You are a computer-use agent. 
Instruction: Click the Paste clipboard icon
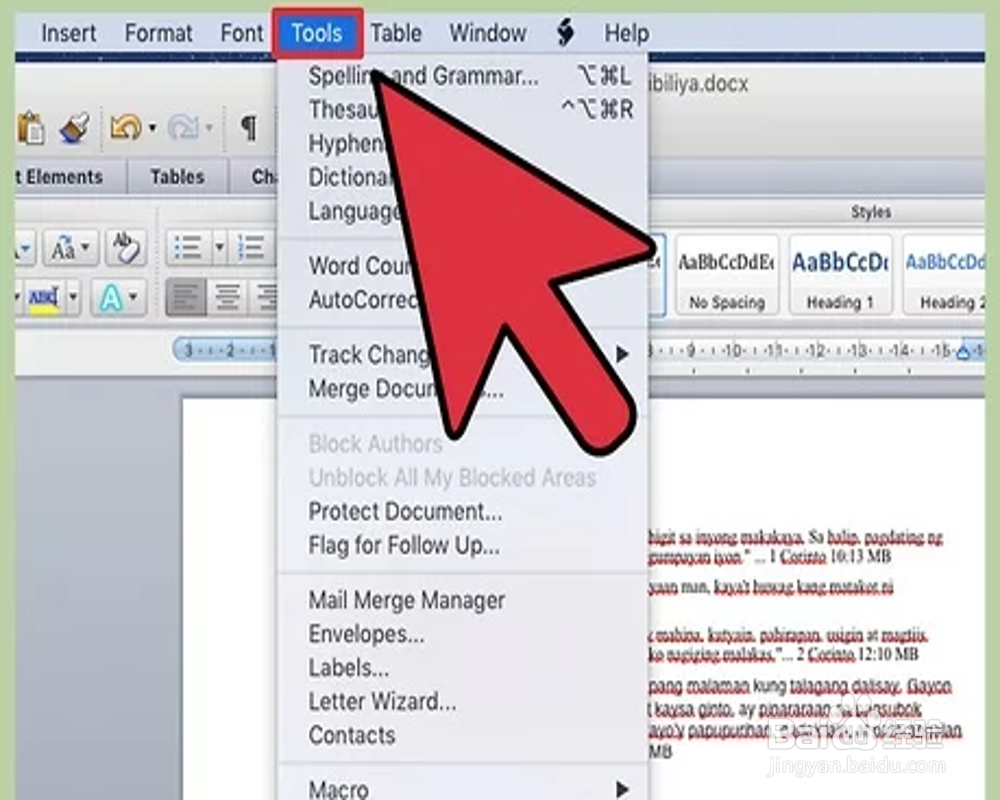(x=31, y=128)
